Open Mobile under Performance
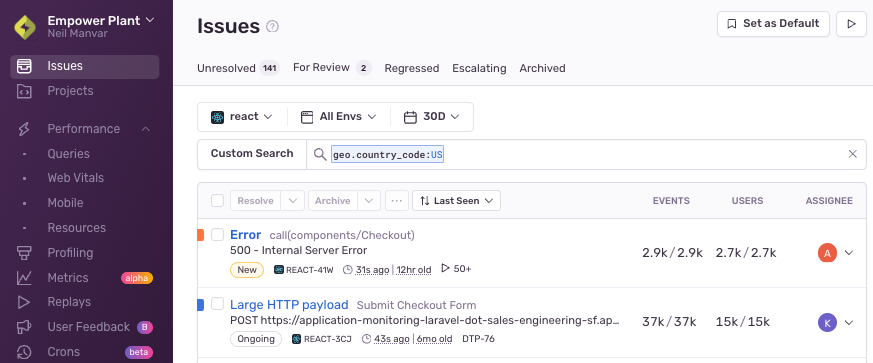This screenshot has width=873, height=363. [x=65, y=203]
